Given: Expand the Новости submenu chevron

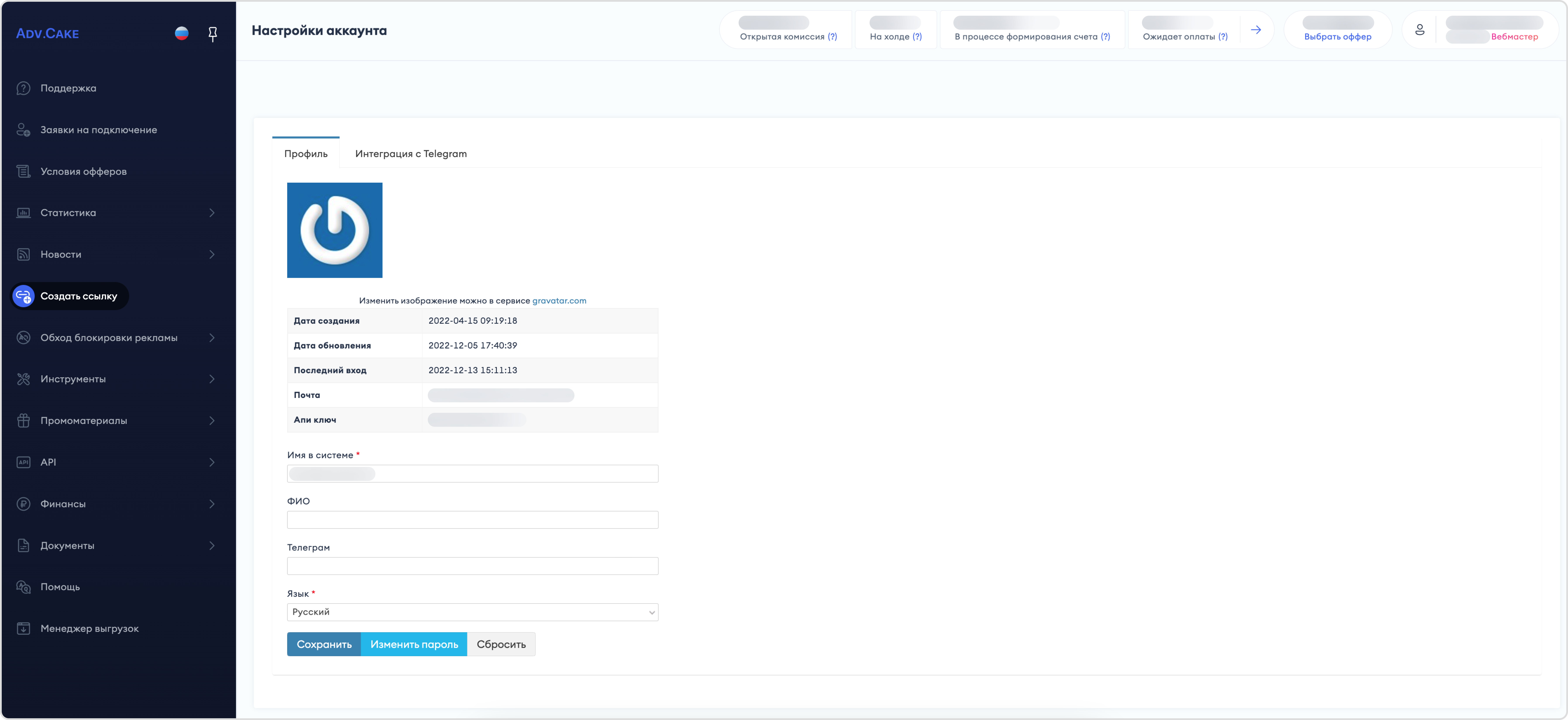Looking at the screenshot, I should [x=212, y=254].
